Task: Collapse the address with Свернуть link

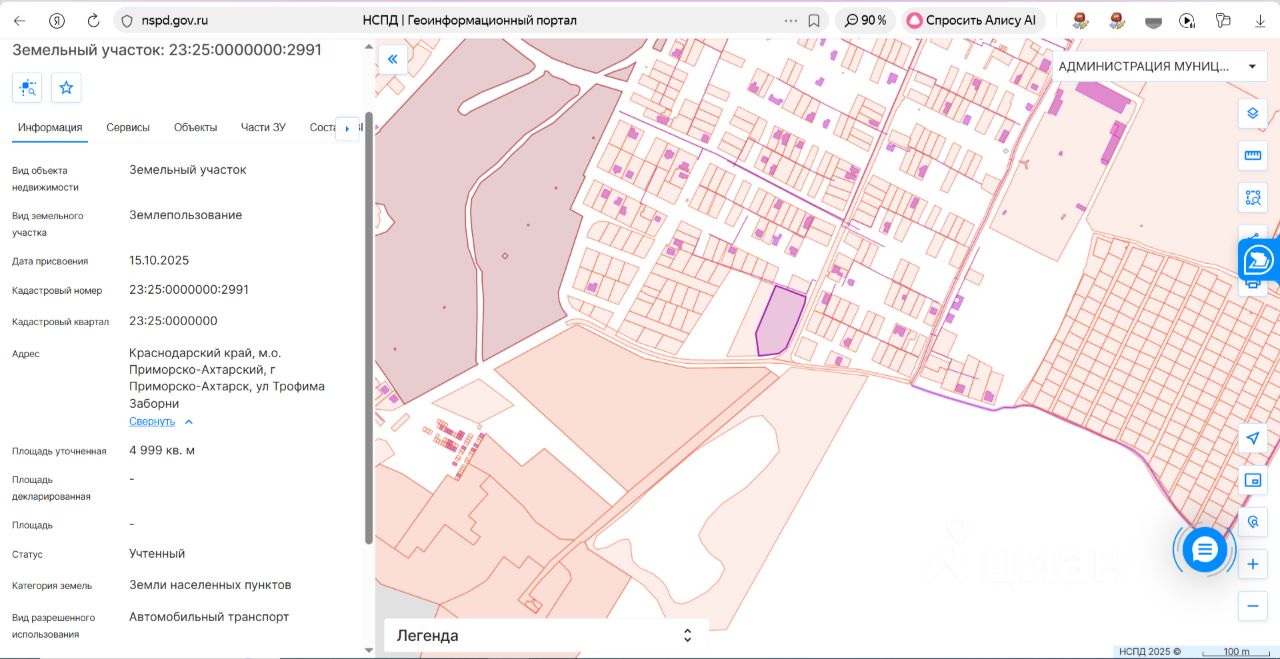Action: click(x=152, y=422)
